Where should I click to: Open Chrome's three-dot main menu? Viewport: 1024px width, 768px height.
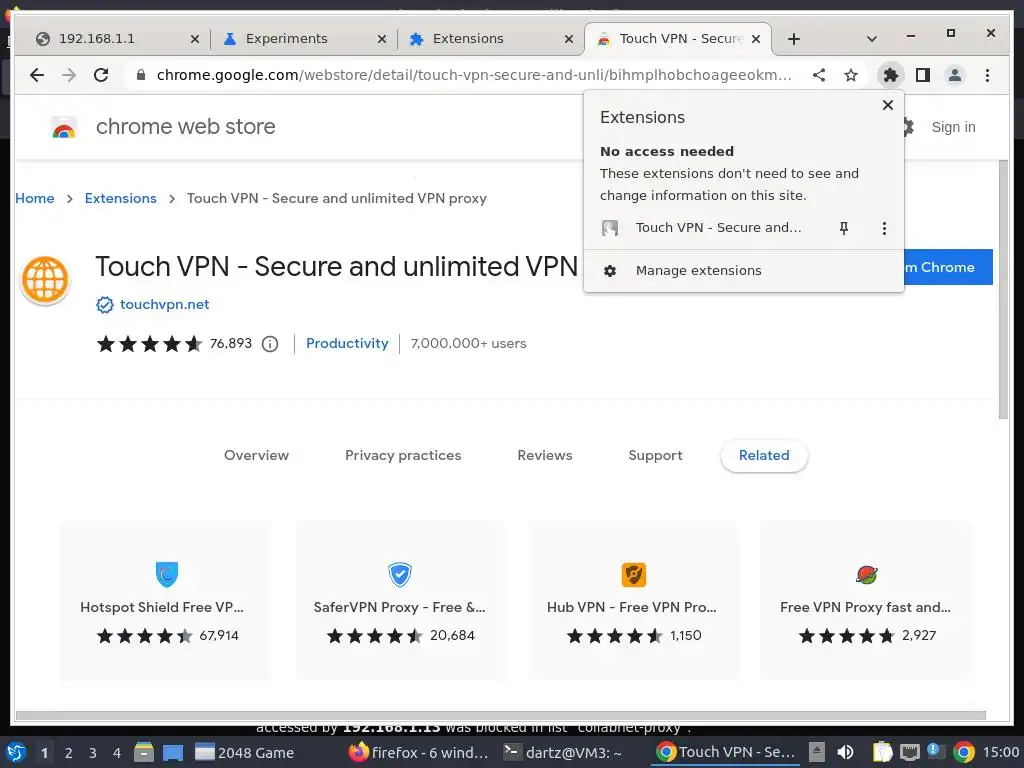(x=987, y=75)
